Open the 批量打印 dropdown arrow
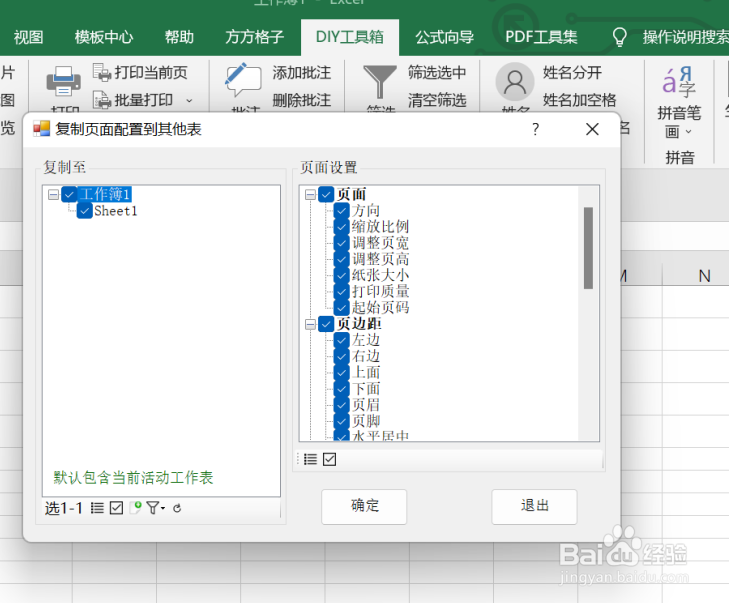The height and width of the screenshot is (603, 729). [x=189, y=100]
